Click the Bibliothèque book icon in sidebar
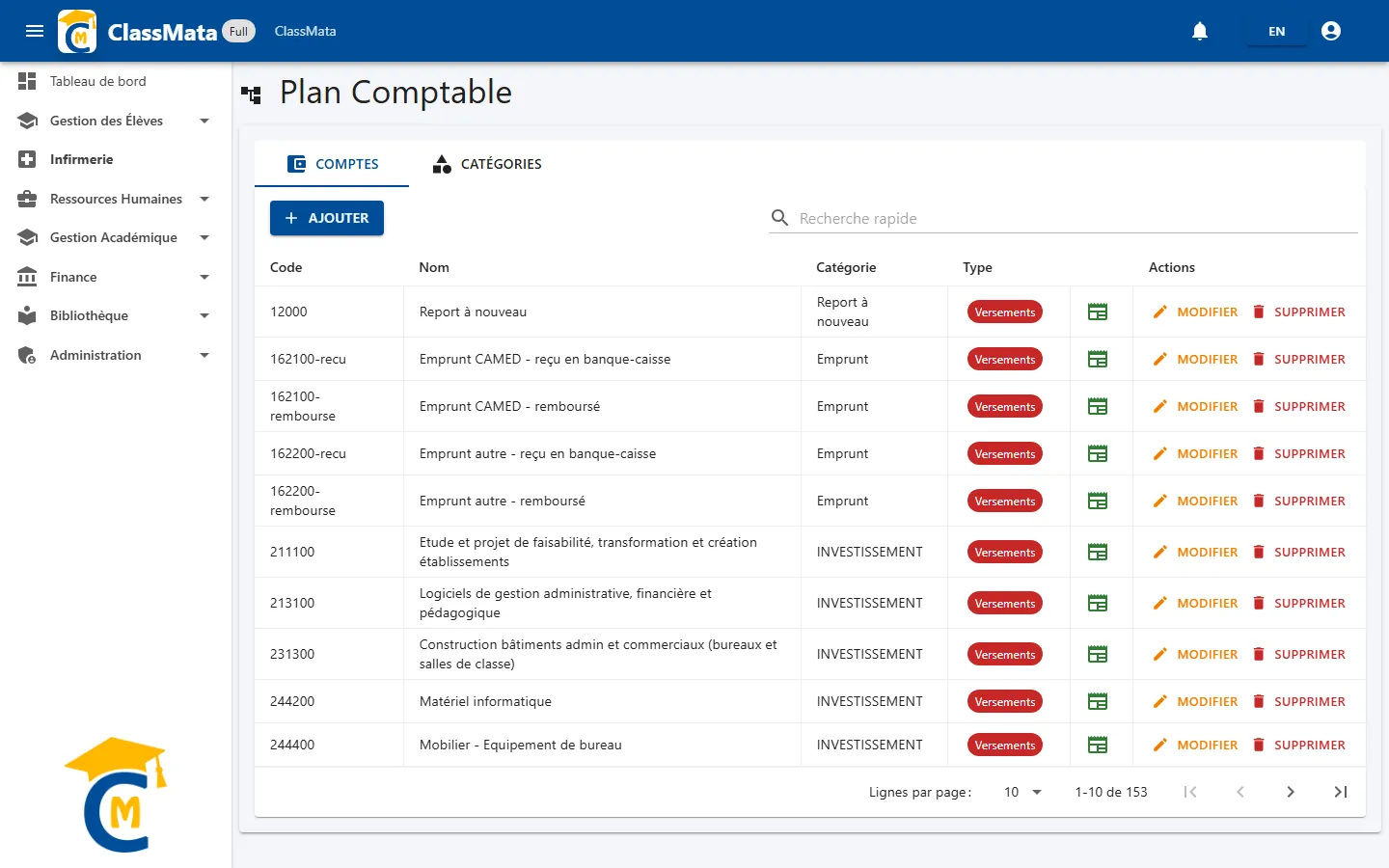 [x=27, y=315]
